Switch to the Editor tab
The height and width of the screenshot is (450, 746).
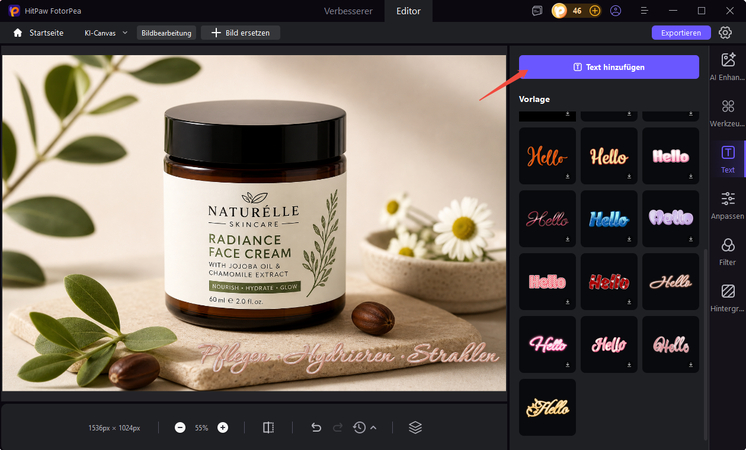point(408,11)
